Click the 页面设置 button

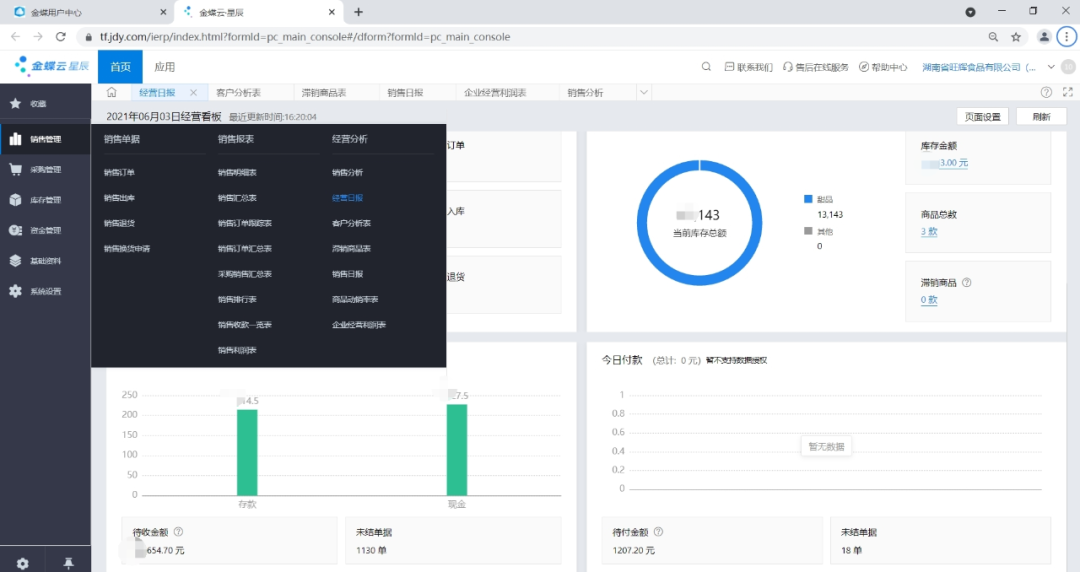pos(982,116)
